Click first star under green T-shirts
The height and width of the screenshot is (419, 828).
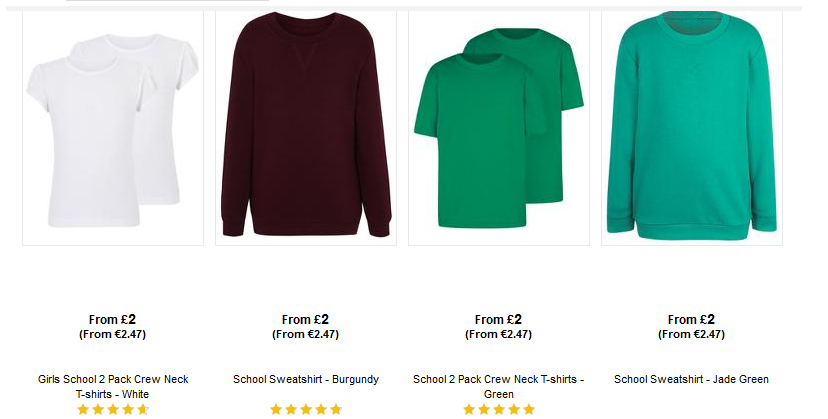(x=469, y=409)
